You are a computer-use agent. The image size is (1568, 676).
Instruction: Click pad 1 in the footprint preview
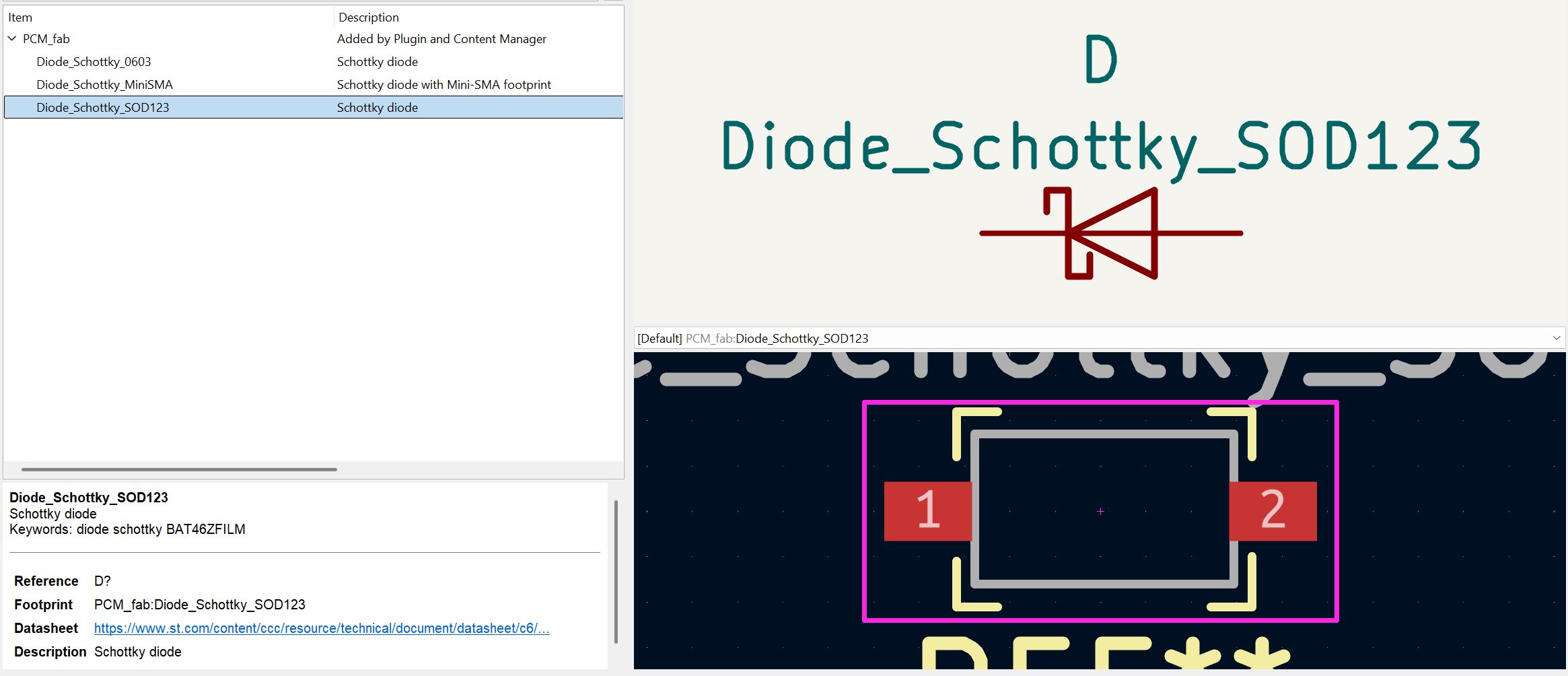[927, 512]
